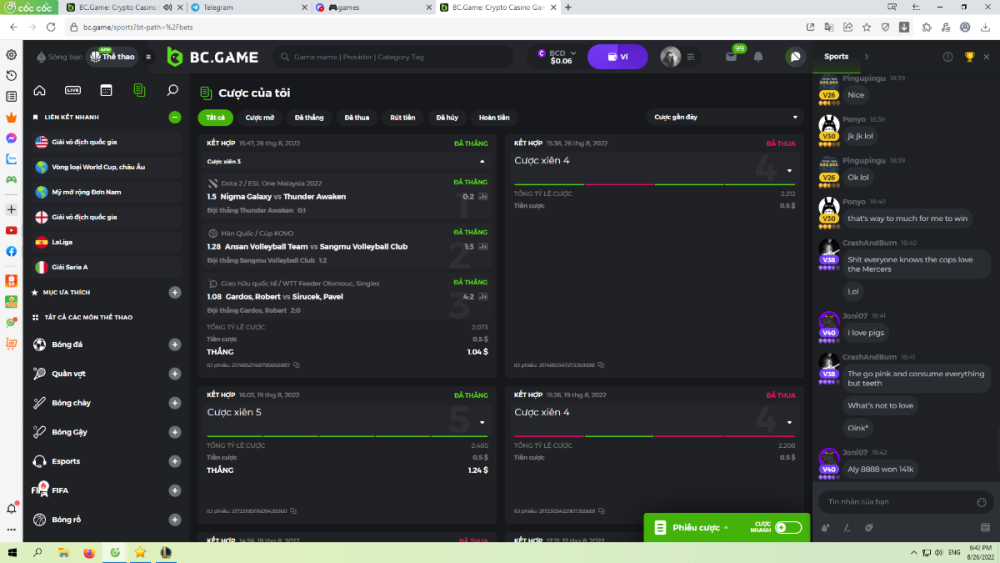Viewport: 1000px width, 563px height.
Task: Toggle the Cược nhanh quick bet switch
Action: point(787,527)
